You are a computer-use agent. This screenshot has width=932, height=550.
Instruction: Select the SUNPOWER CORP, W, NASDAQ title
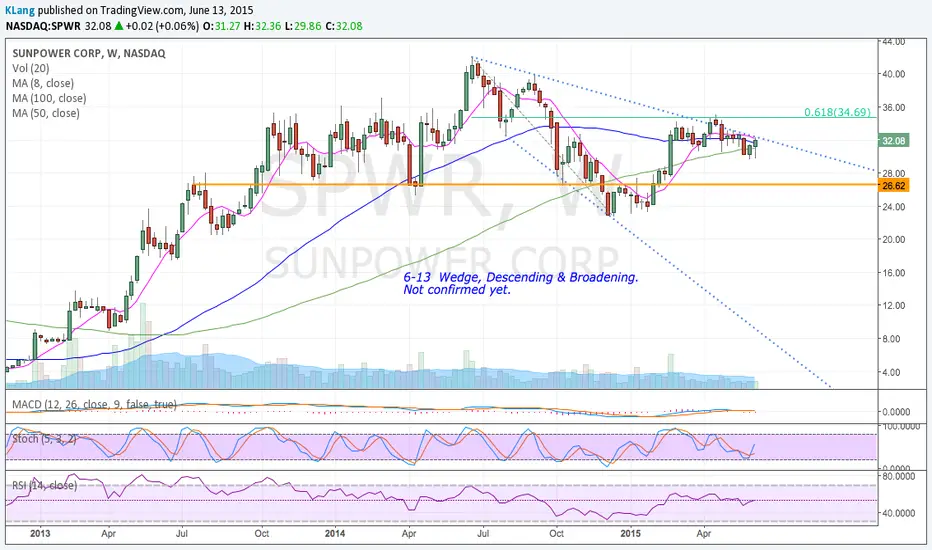pos(89,54)
